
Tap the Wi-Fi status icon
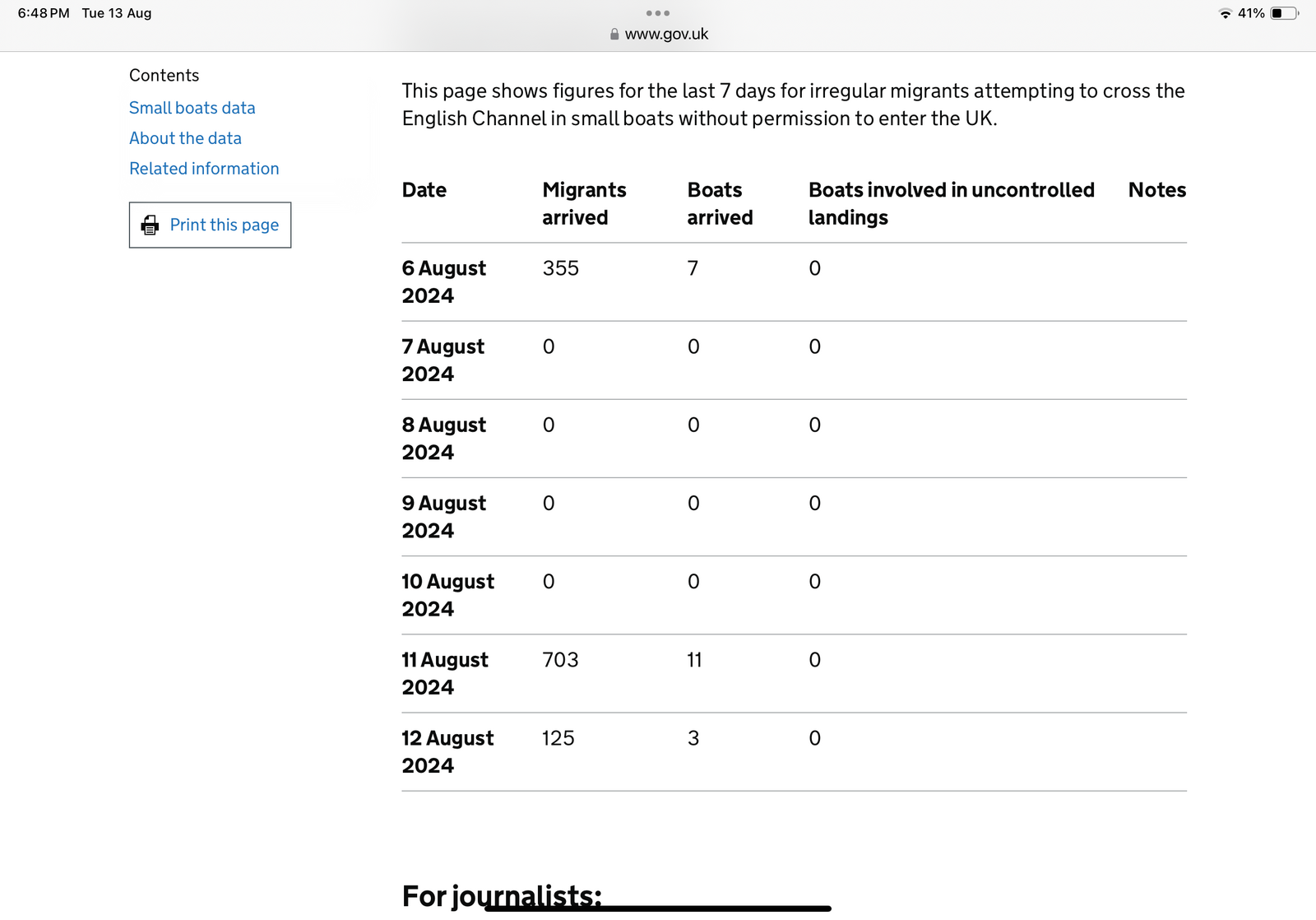1225,14
